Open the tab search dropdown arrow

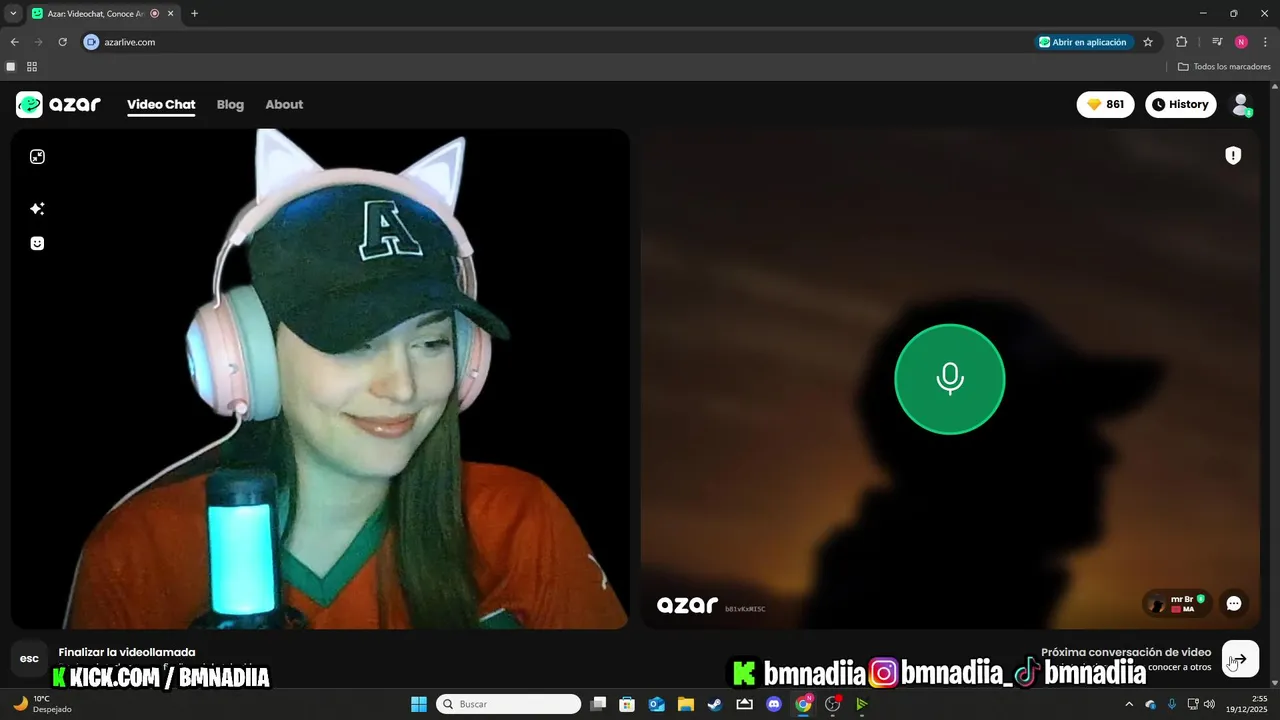(13, 13)
